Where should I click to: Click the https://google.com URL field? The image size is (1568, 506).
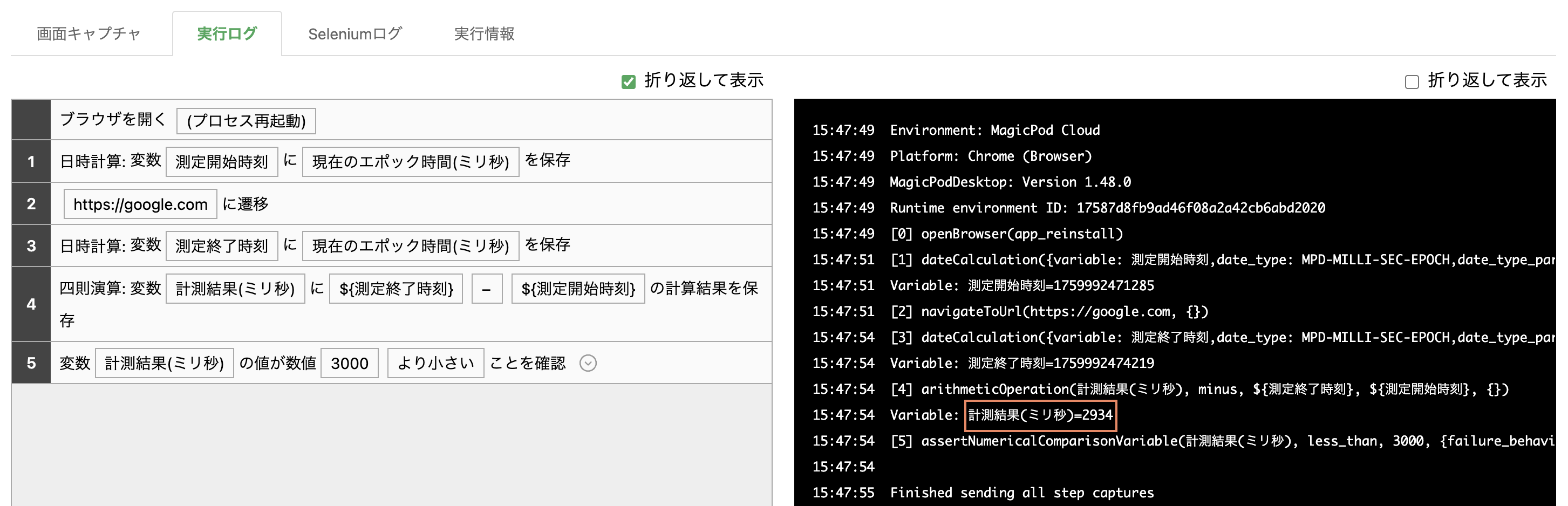coord(141,204)
